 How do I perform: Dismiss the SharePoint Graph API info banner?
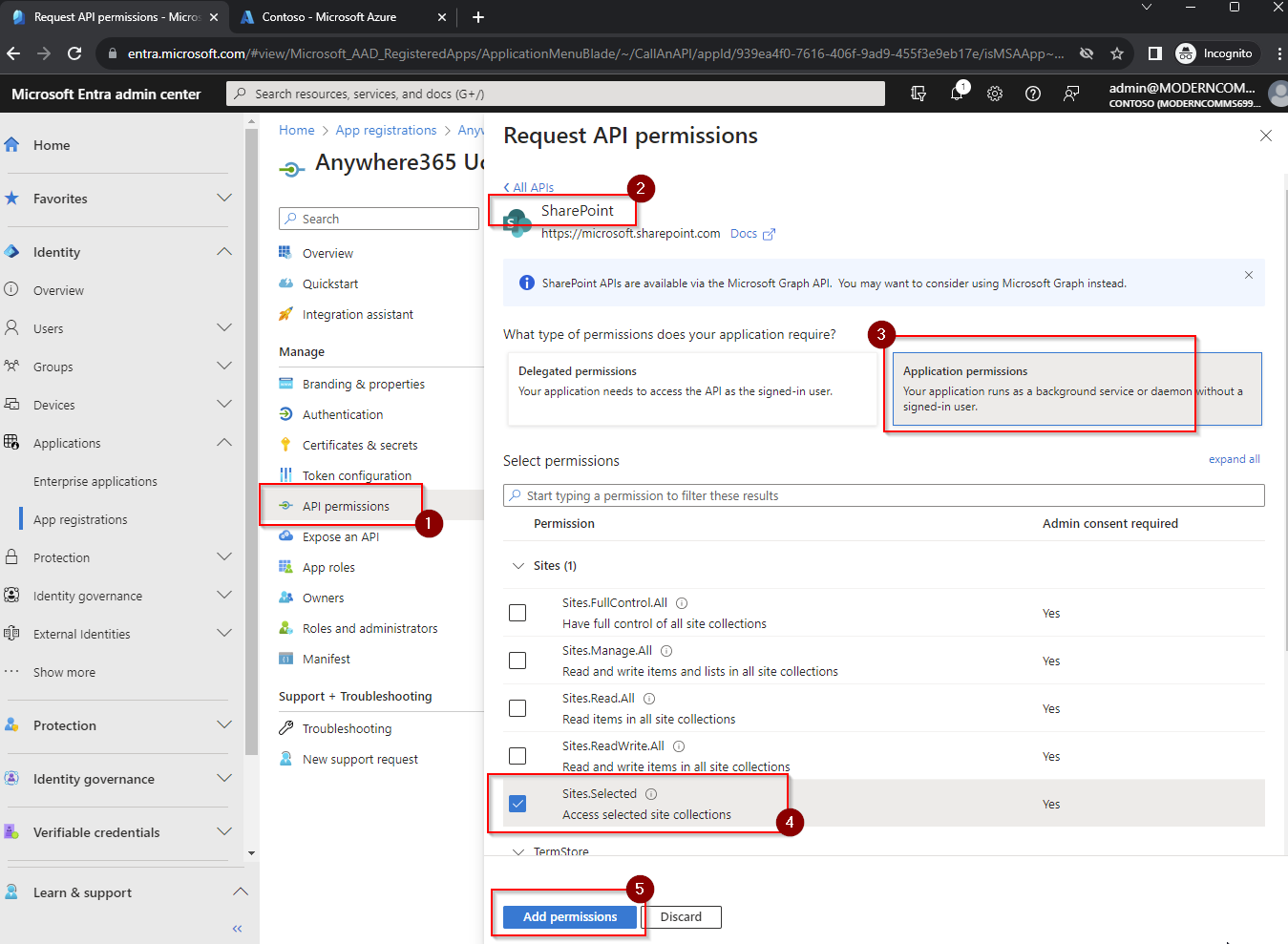[x=1248, y=275]
